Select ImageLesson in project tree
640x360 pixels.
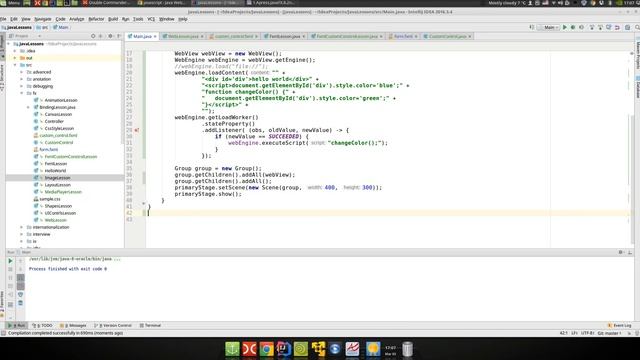point(57,178)
